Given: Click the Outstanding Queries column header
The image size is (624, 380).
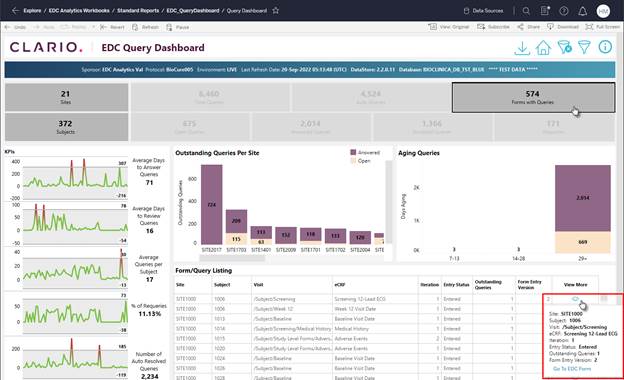Looking at the screenshot, I should pyautogui.click(x=488, y=285).
